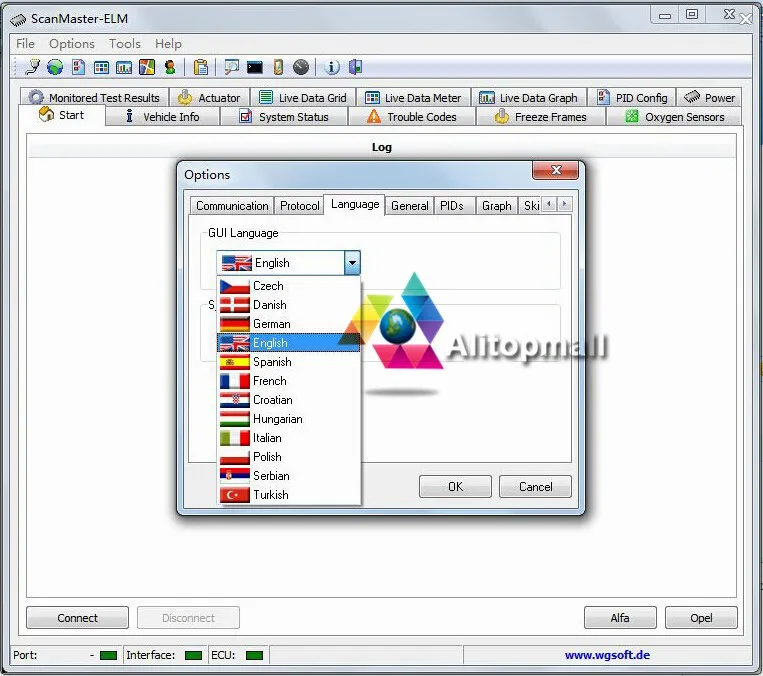Switch to the Freeze Frames tab
This screenshot has height=676, width=763.
click(540, 117)
